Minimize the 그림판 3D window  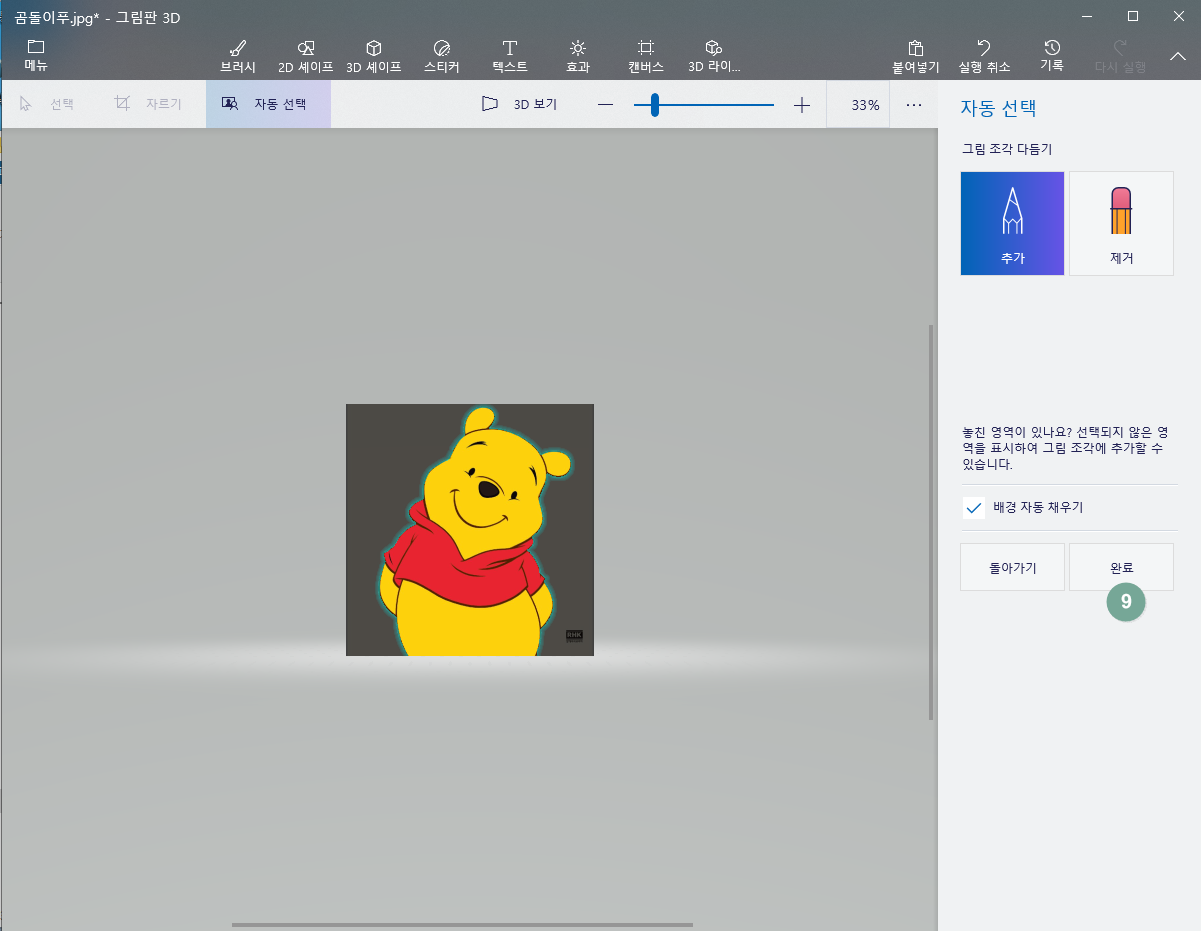1087,16
